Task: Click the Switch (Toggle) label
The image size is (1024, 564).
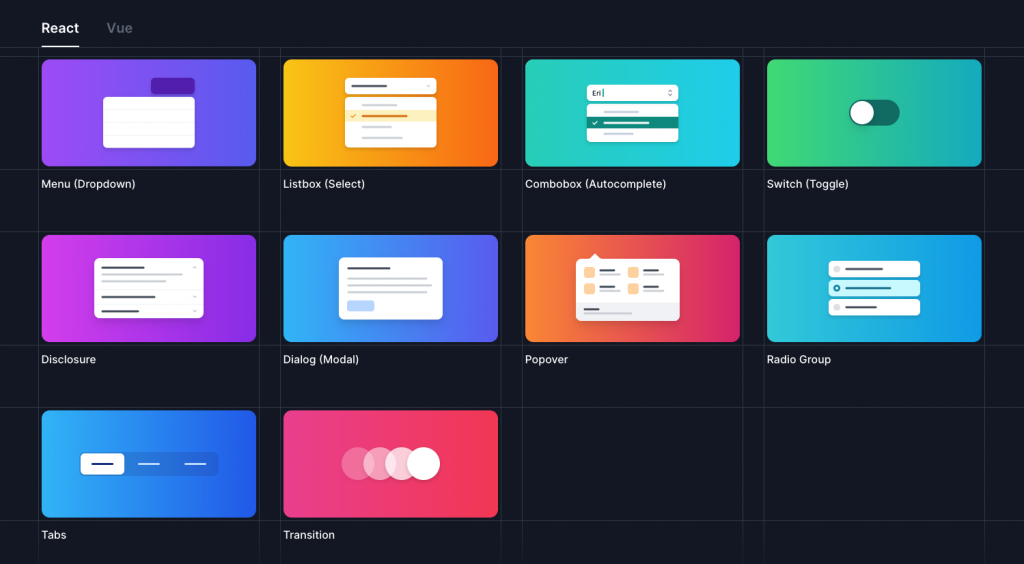Action: point(808,184)
